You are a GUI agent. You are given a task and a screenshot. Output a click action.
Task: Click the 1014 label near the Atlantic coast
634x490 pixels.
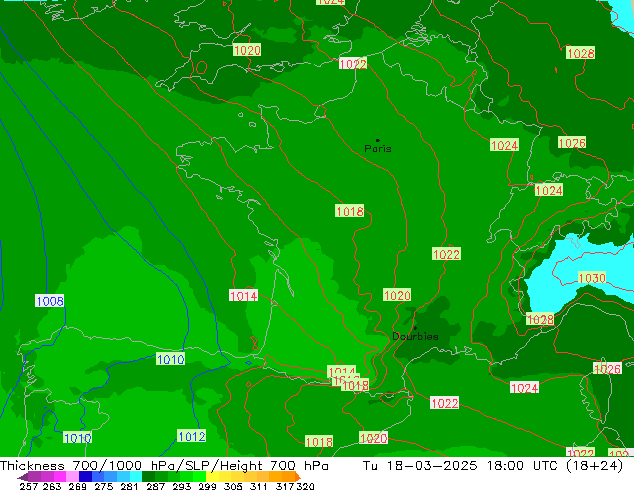tap(243, 296)
